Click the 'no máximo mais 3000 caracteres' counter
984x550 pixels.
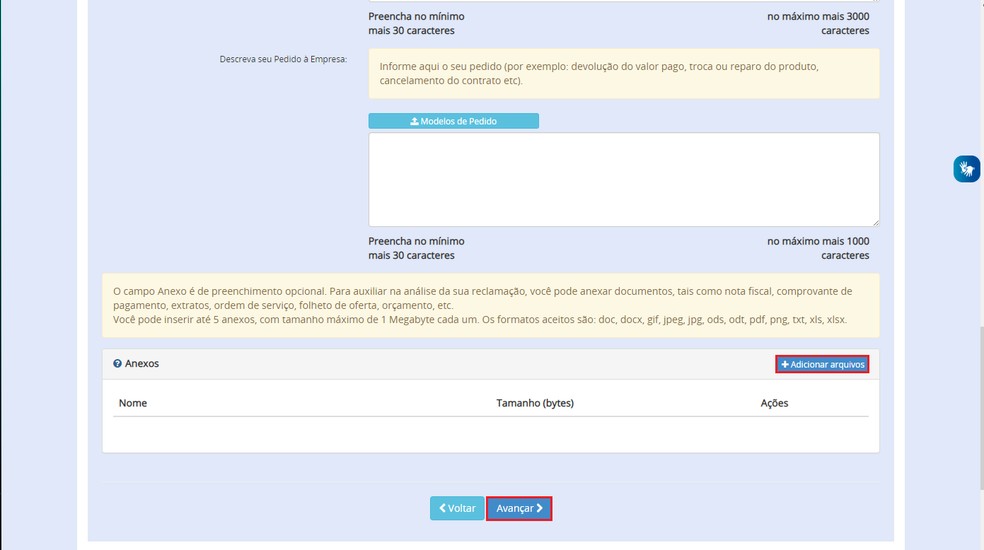coord(818,23)
